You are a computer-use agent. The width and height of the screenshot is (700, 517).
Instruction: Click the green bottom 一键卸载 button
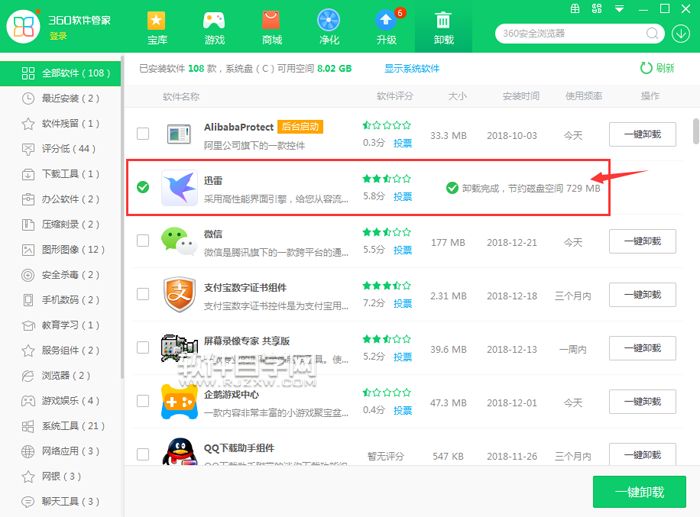click(639, 492)
